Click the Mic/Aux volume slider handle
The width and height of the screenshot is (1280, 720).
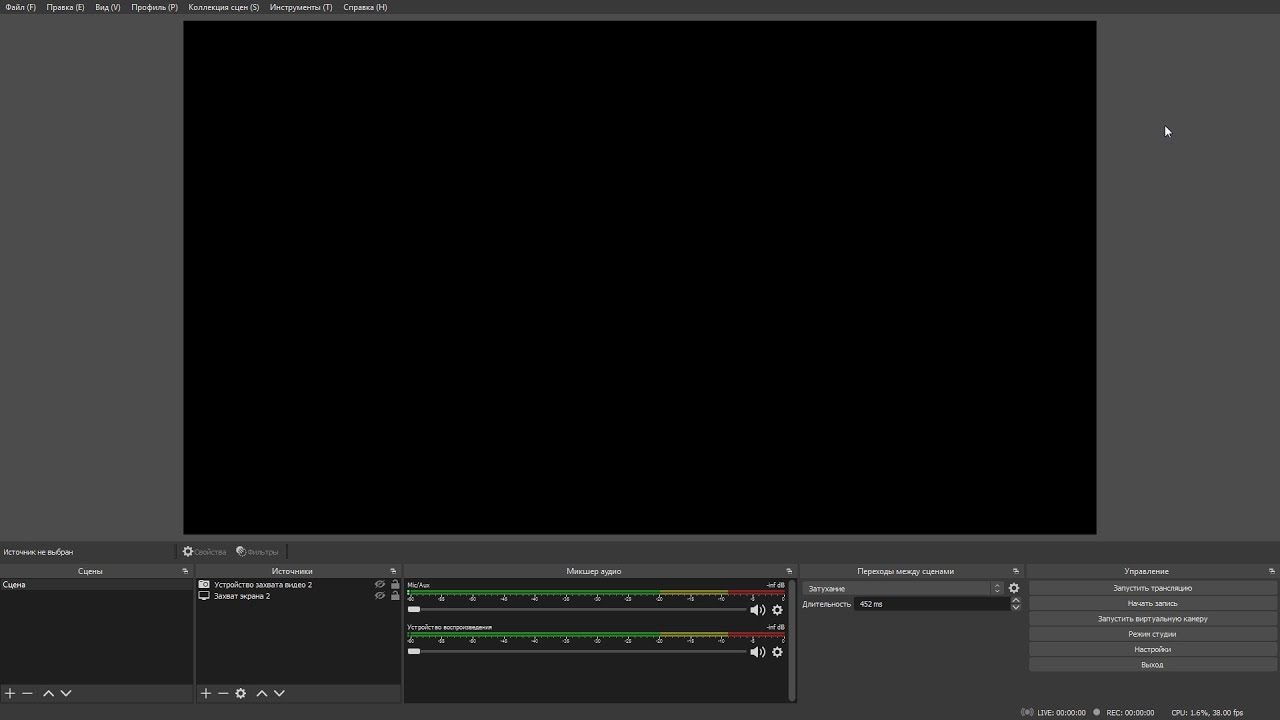coord(414,610)
